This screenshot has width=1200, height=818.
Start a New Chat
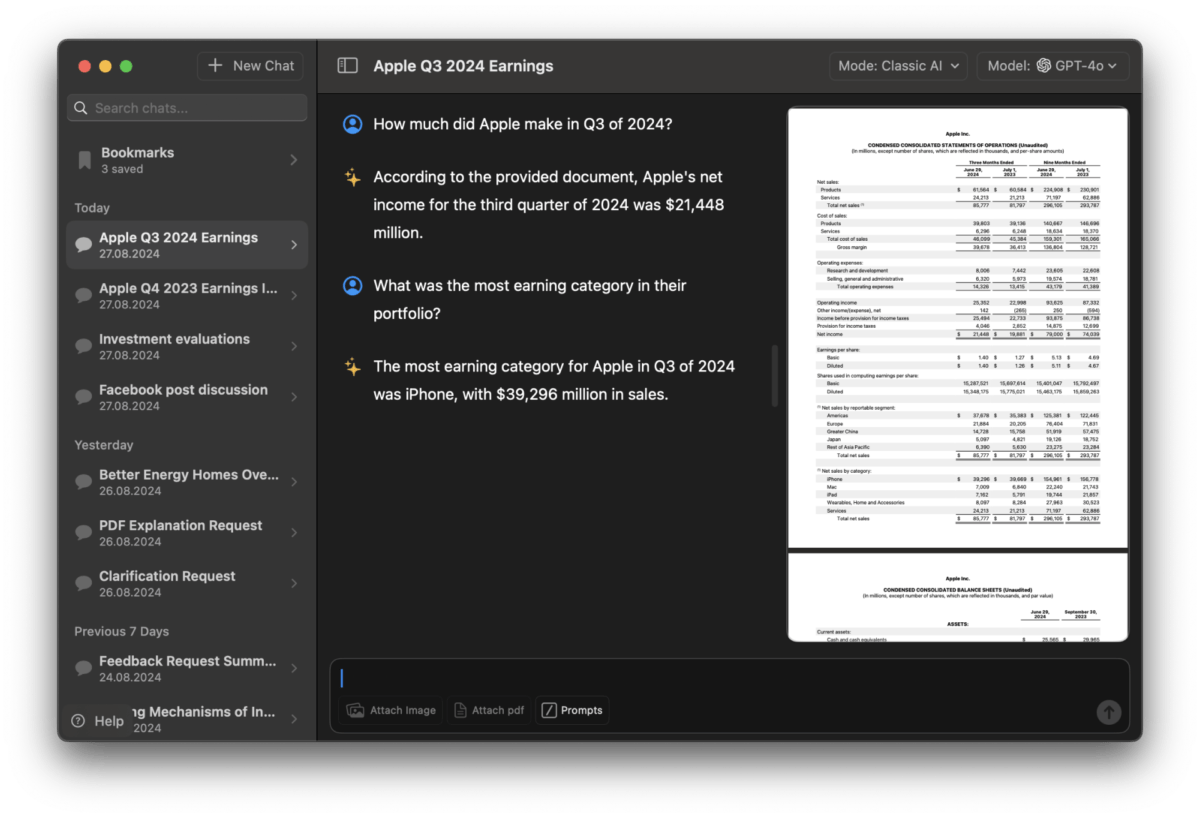[x=251, y=66]
